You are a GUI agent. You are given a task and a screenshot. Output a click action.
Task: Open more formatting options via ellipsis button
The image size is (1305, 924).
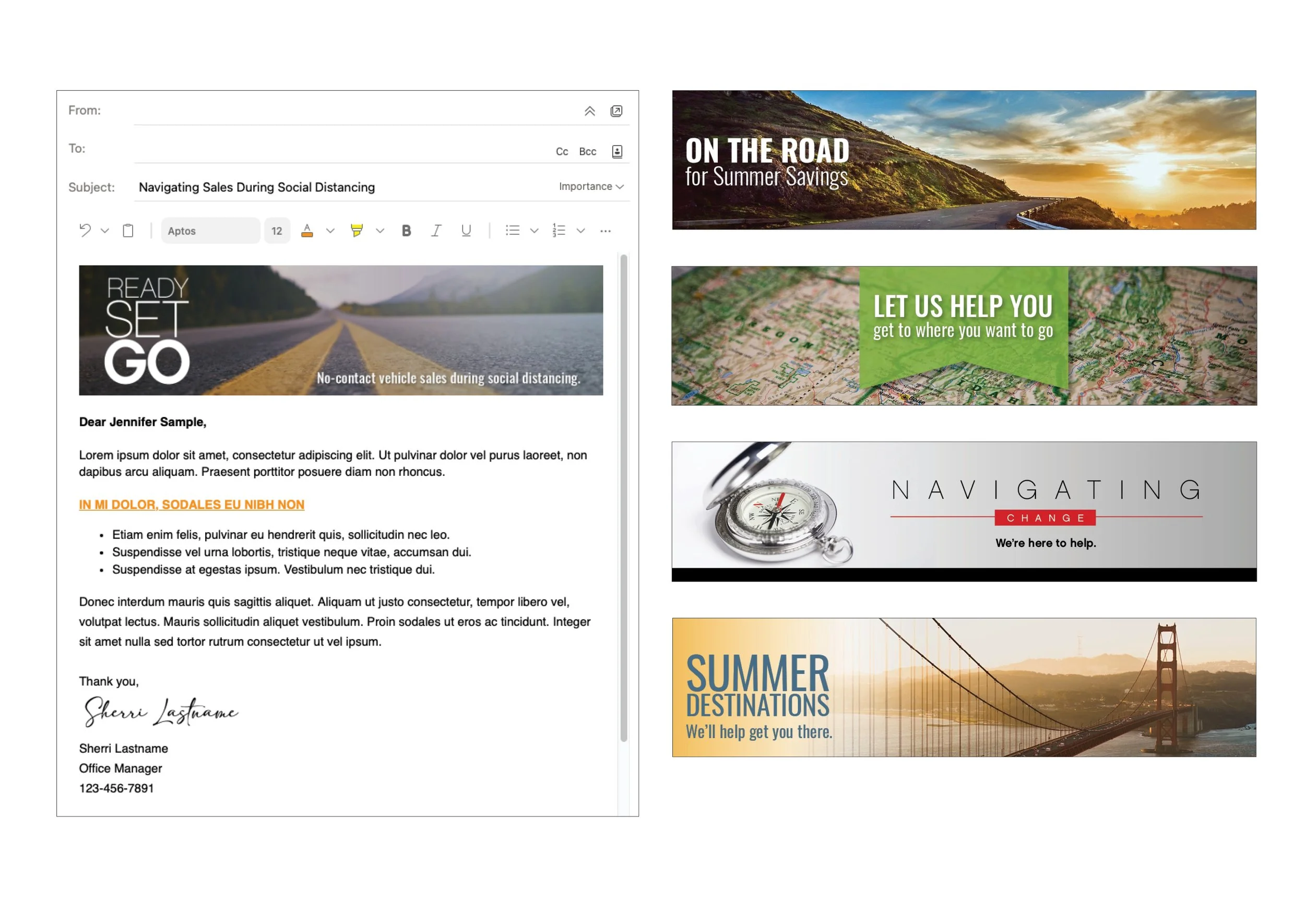(605, 231)
